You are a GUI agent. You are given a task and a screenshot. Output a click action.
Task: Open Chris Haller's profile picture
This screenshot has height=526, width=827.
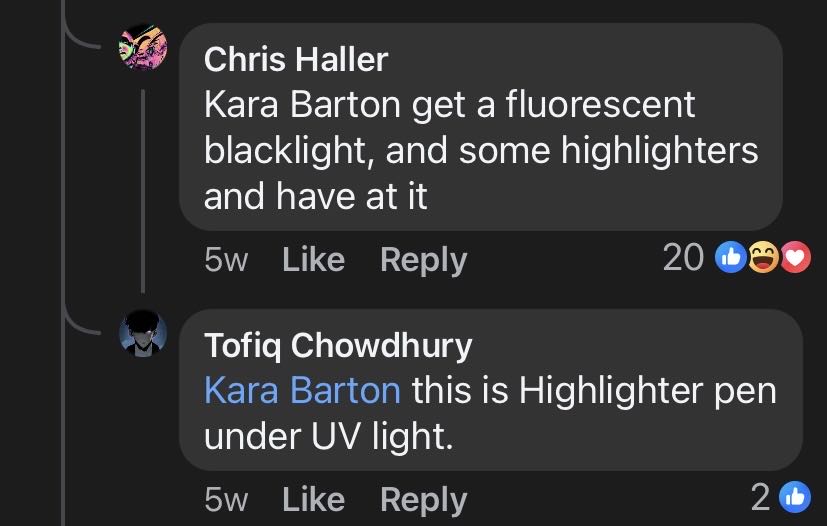pyautogui.click(x=143, y=47)
